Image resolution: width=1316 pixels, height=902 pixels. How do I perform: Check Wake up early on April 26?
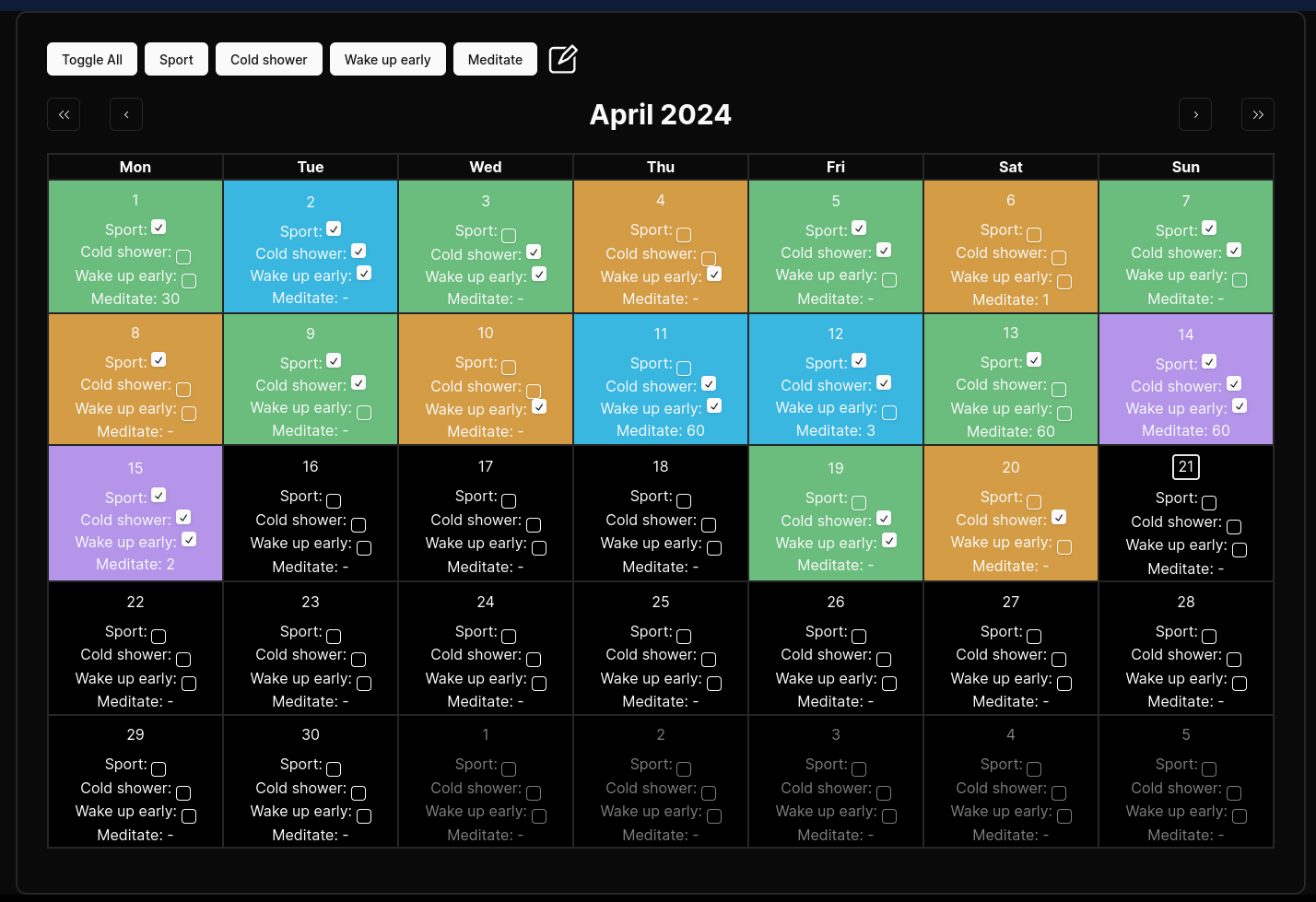tap(889, 684)
